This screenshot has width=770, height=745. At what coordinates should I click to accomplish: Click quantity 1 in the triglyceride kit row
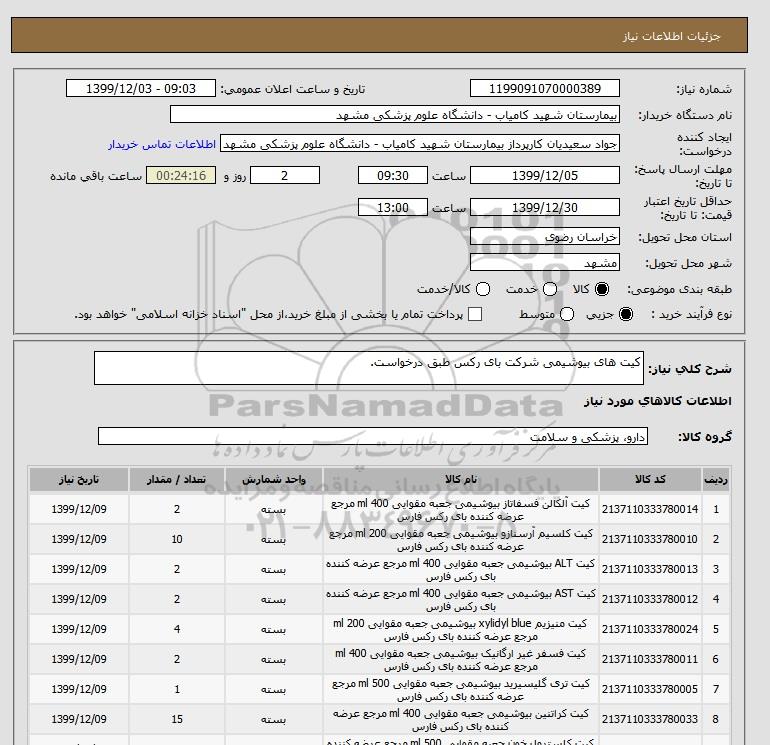tap(177, 689)
